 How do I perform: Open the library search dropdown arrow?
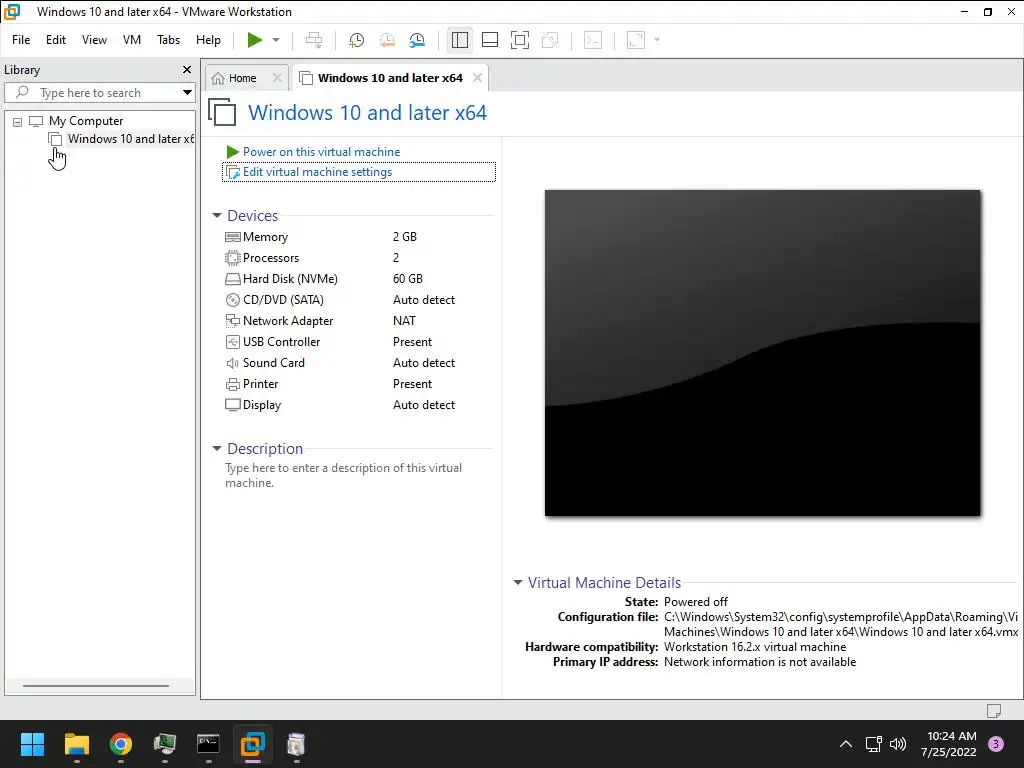tap(187, 93)
